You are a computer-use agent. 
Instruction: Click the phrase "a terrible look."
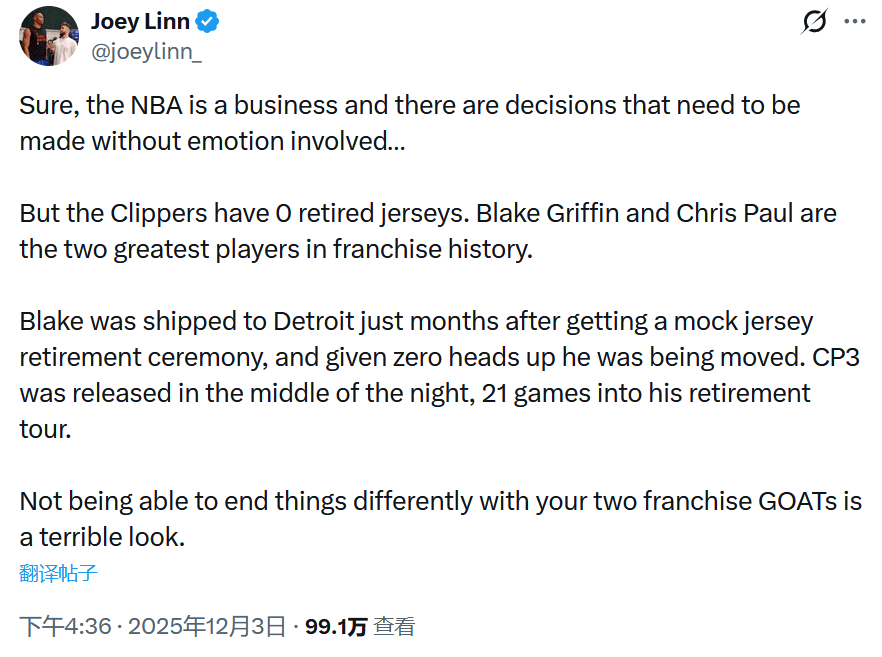point(102,536)
